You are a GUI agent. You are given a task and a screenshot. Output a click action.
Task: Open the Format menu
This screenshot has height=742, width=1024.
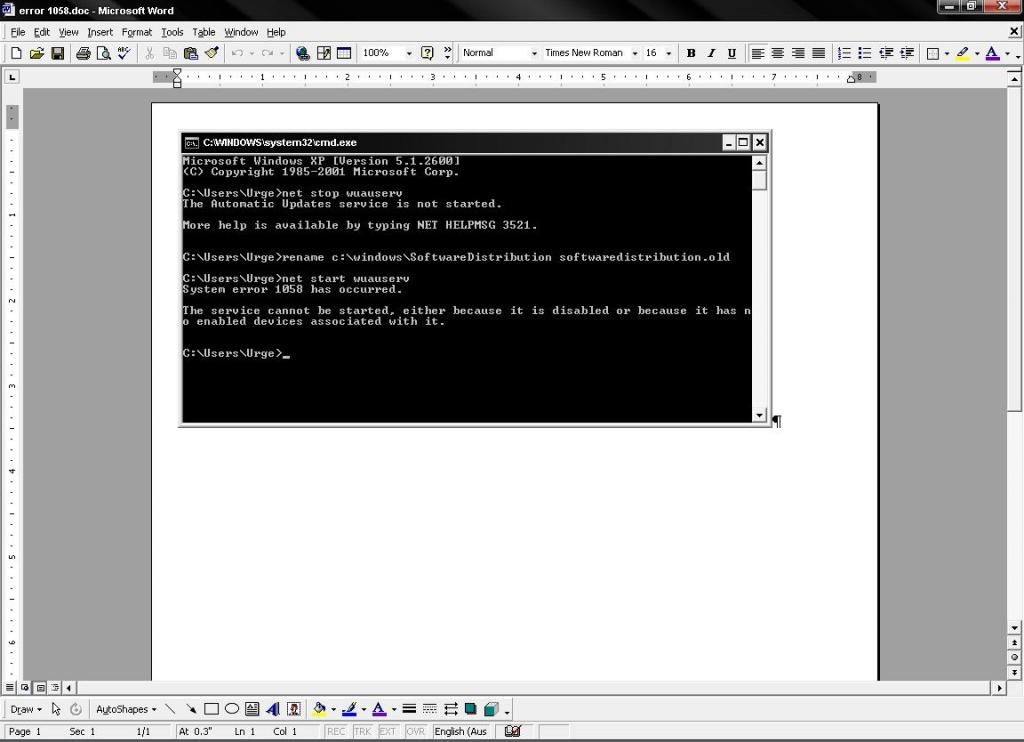(136, 32)
